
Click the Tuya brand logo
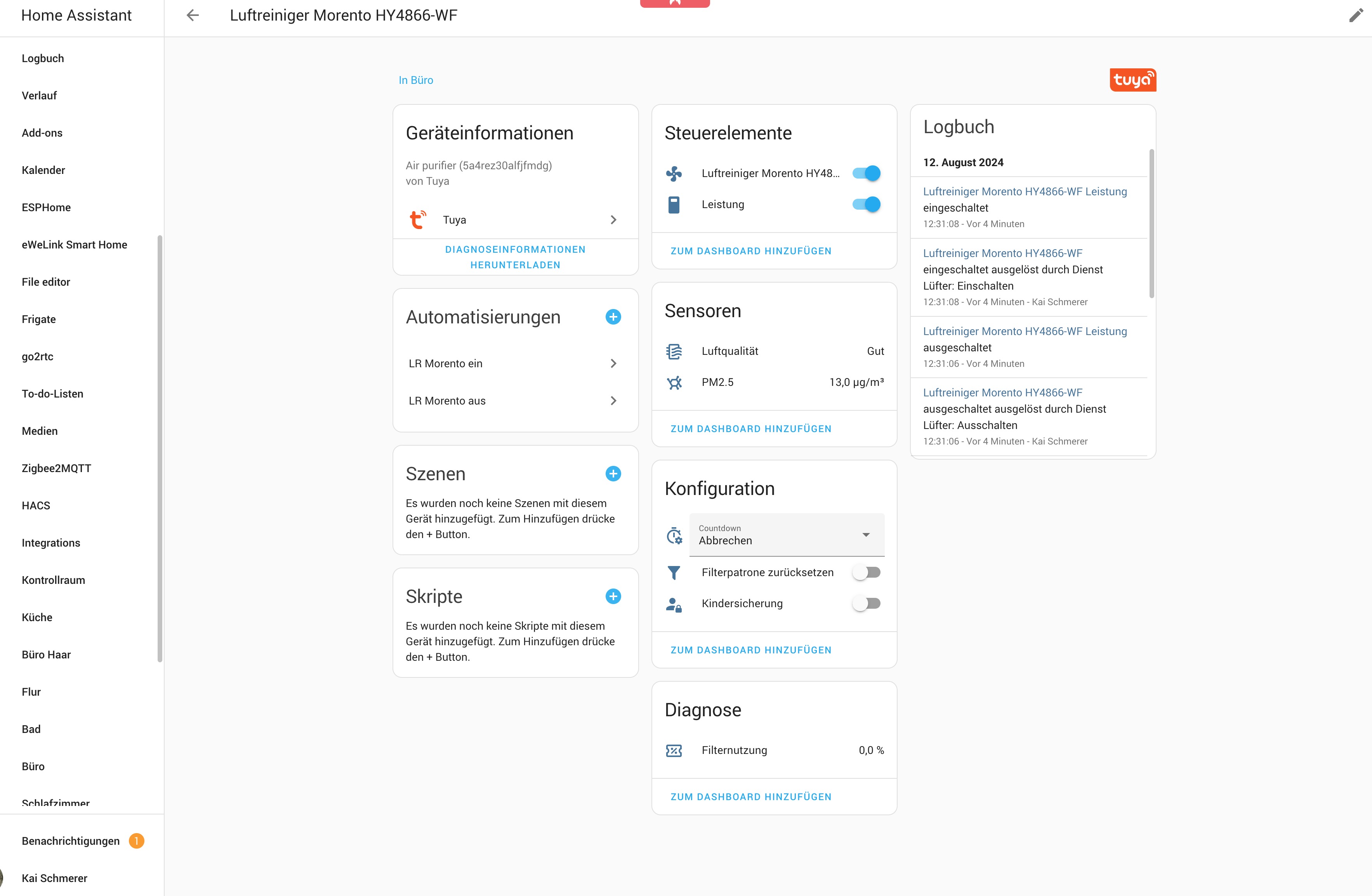coord(1132,80)
